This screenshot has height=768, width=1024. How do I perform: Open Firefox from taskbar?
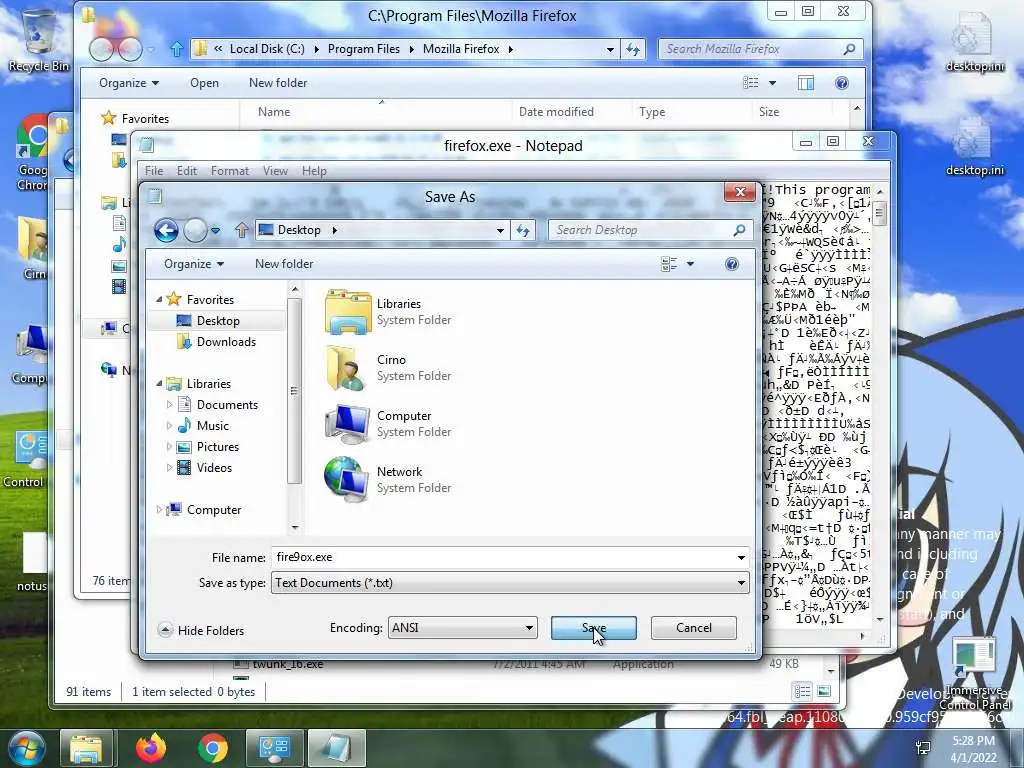(151, 748)
